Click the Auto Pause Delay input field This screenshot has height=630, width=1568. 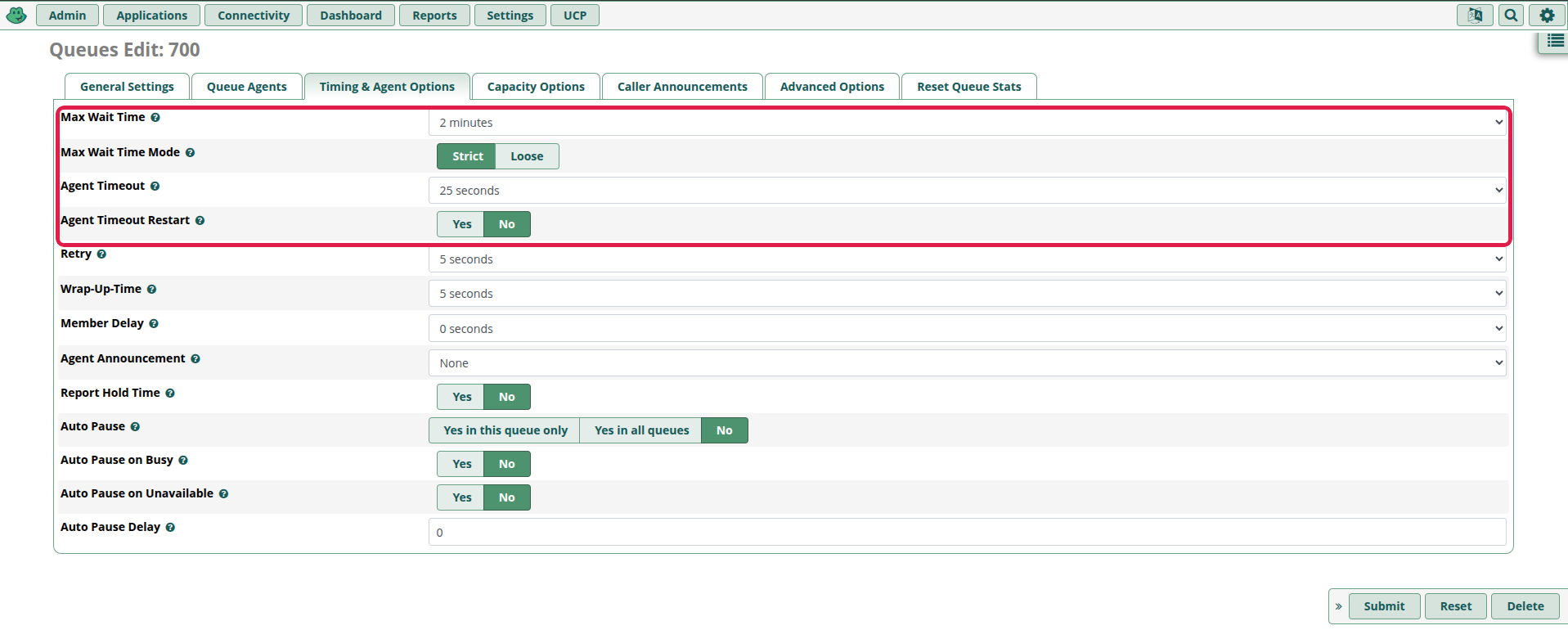tap(968, 533)
